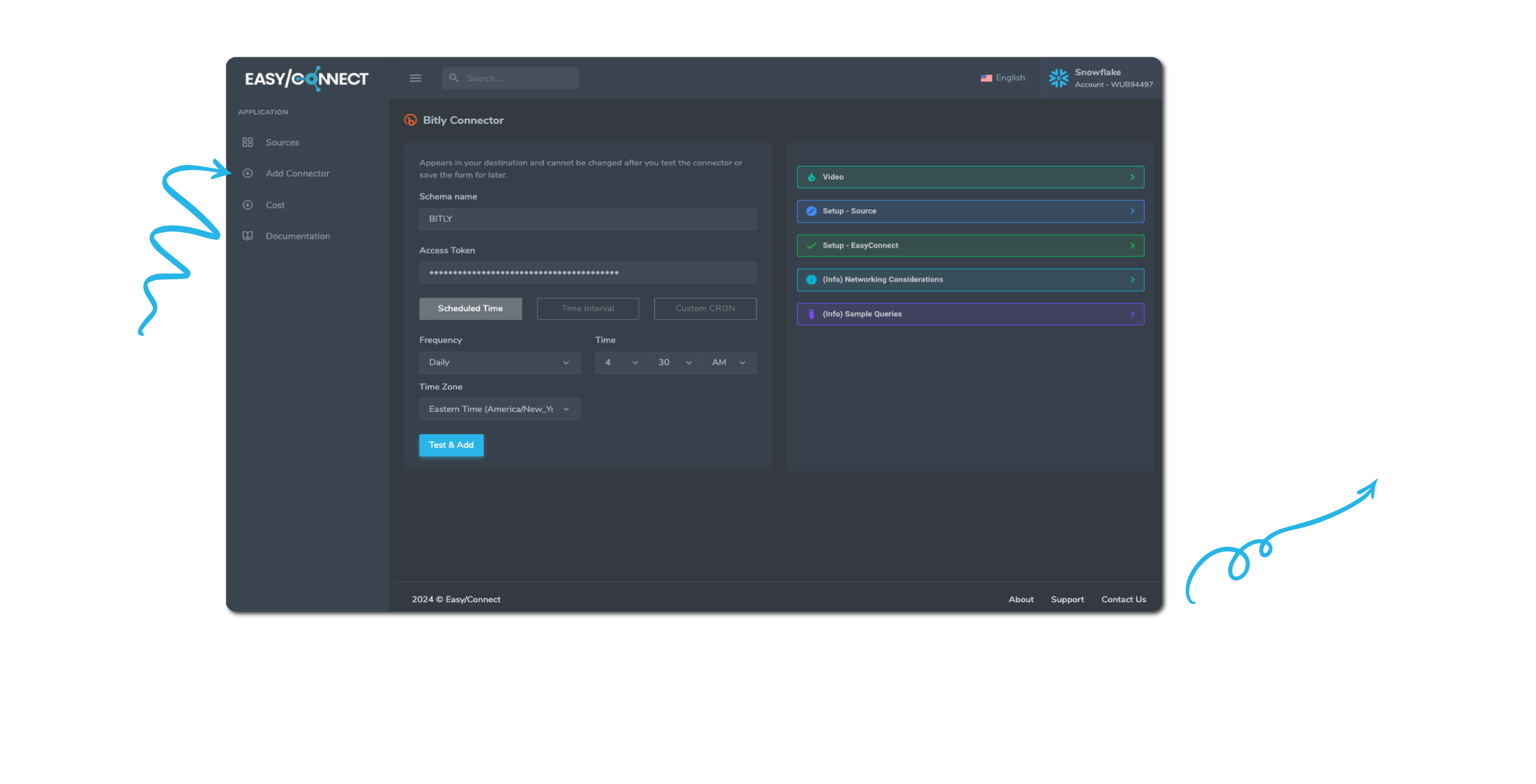Expand the Setup - Source chevron
The height and width of the screenshot is (784, 1536).
1132,211
